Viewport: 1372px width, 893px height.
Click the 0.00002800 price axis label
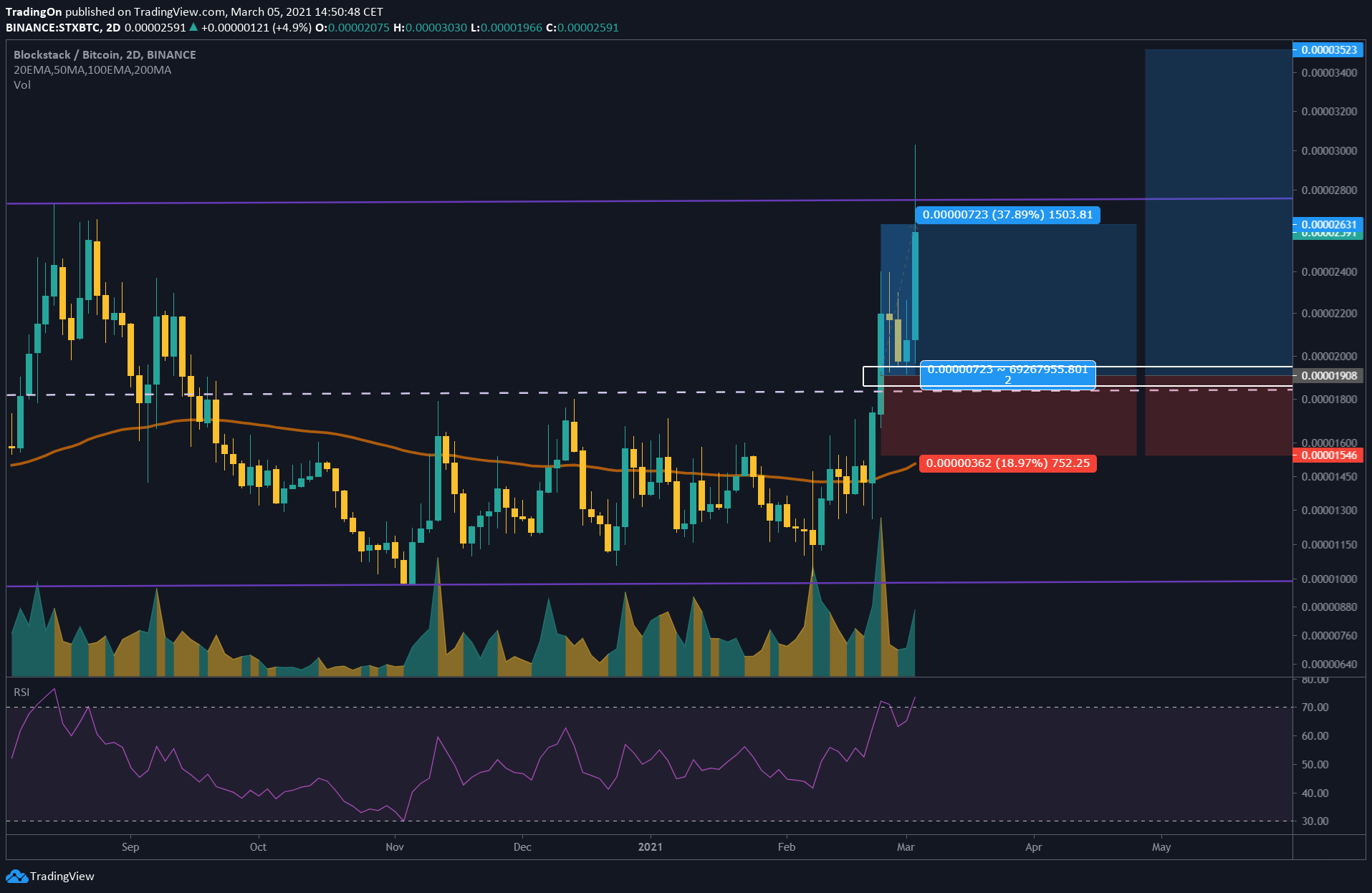pyautogui.click(x=1329, y=190)
